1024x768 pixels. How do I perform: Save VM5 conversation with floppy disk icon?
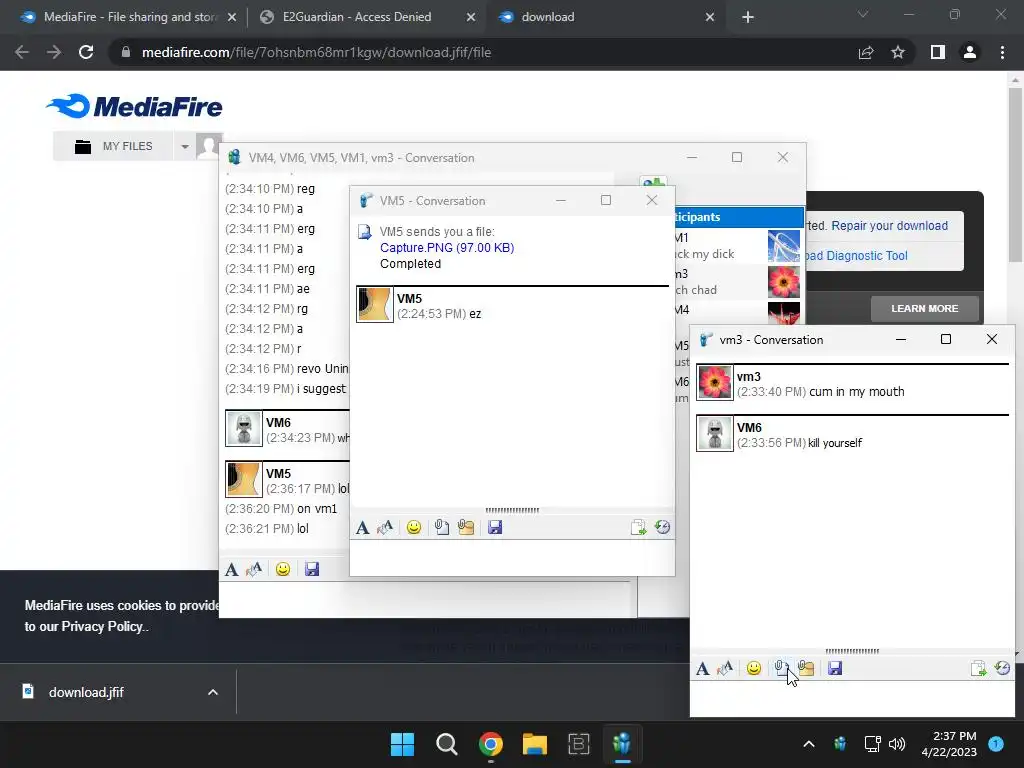(x=495, y=528)
